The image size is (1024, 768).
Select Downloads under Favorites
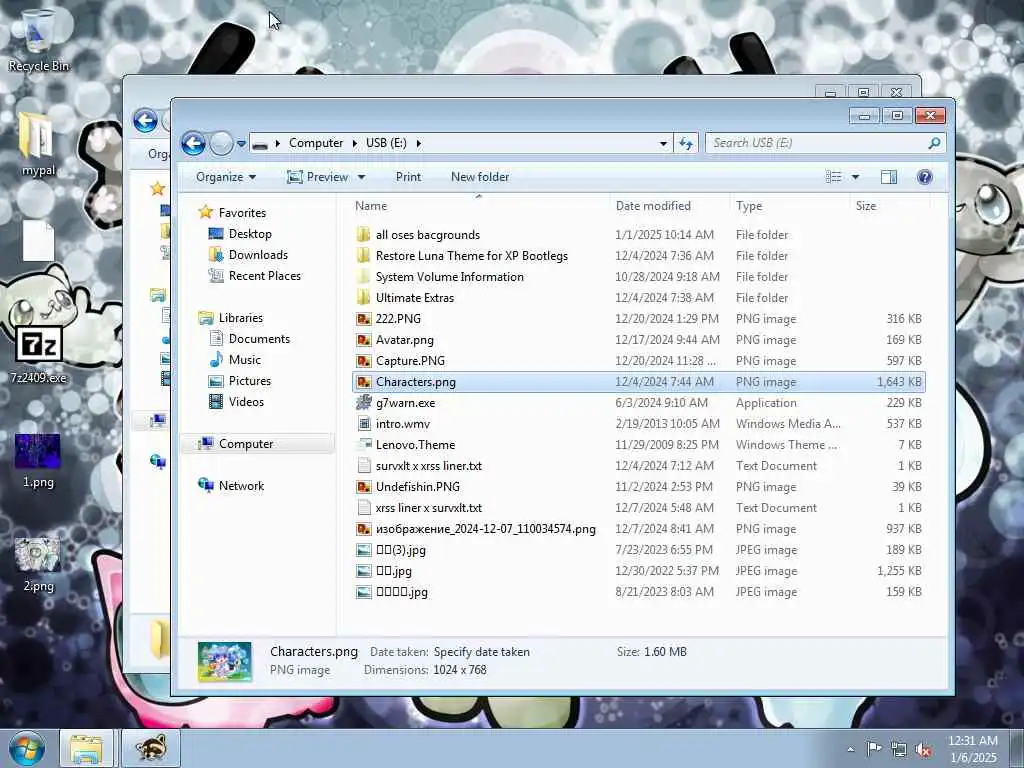pos(258,255)
